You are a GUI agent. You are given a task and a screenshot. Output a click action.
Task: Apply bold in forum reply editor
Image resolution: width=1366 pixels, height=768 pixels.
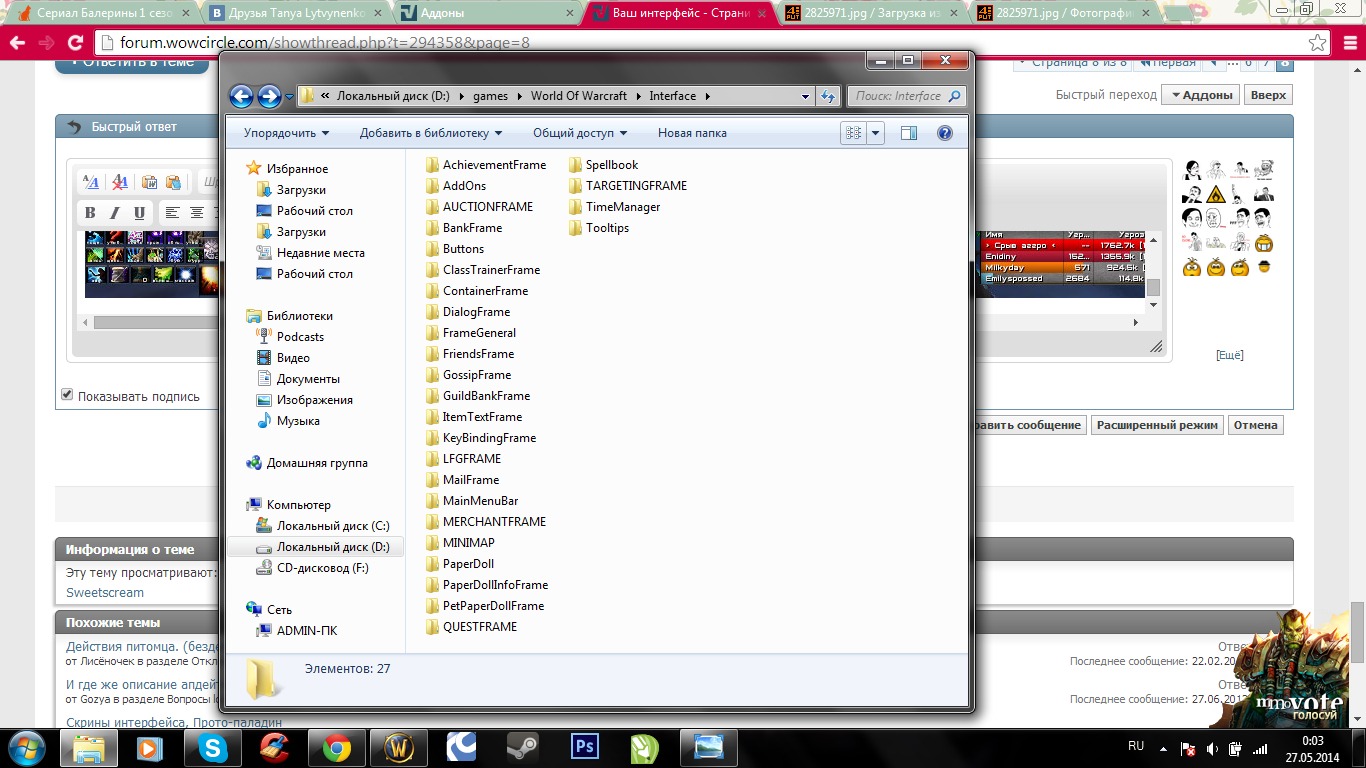coord(90,213)
